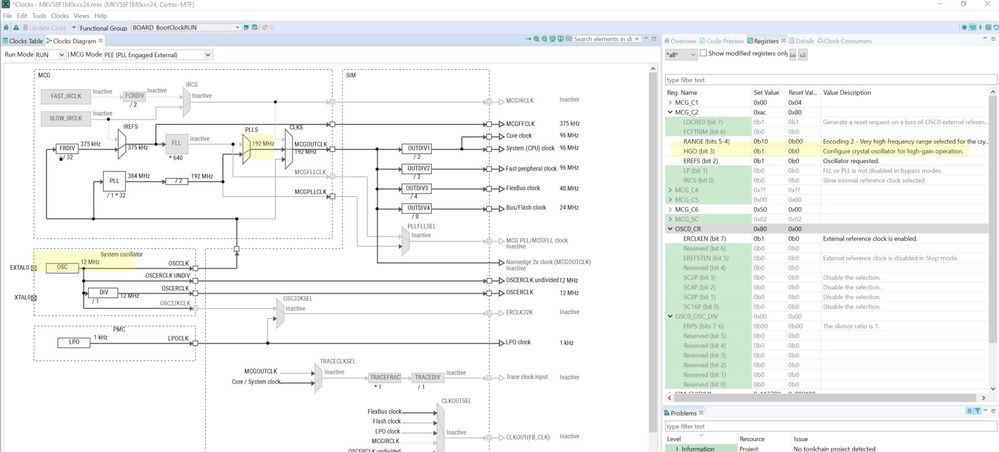Viewport: 999px width, 452px height.
Task: Click the Update Code button
Action: [45, 28]
